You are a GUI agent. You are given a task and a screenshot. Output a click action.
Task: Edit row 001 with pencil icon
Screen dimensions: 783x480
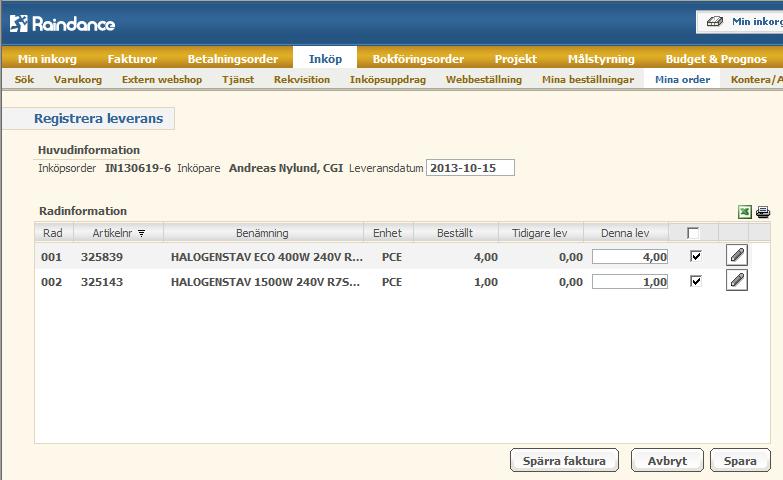(737, 255)
